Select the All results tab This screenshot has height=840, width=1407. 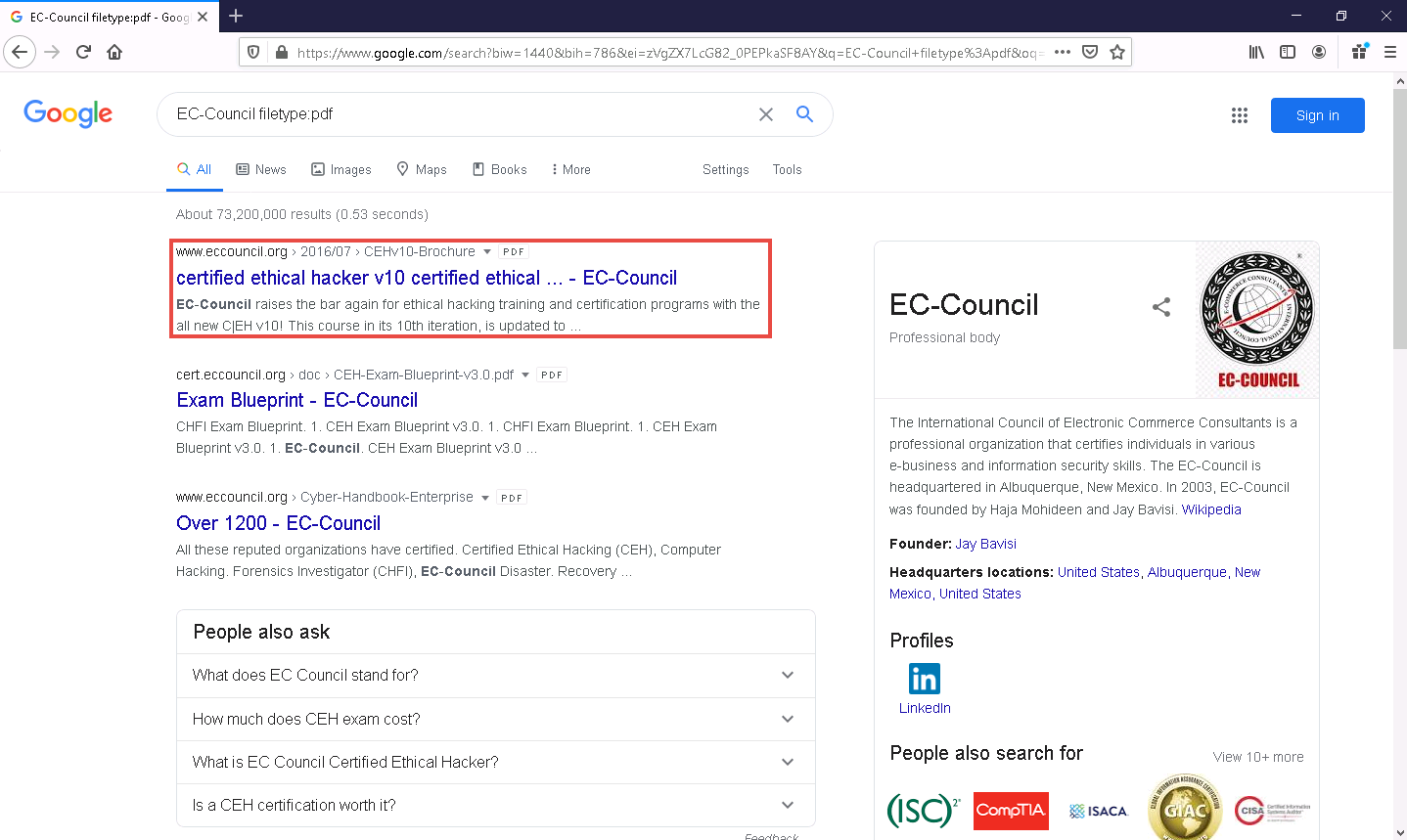(x=195, y=169)
